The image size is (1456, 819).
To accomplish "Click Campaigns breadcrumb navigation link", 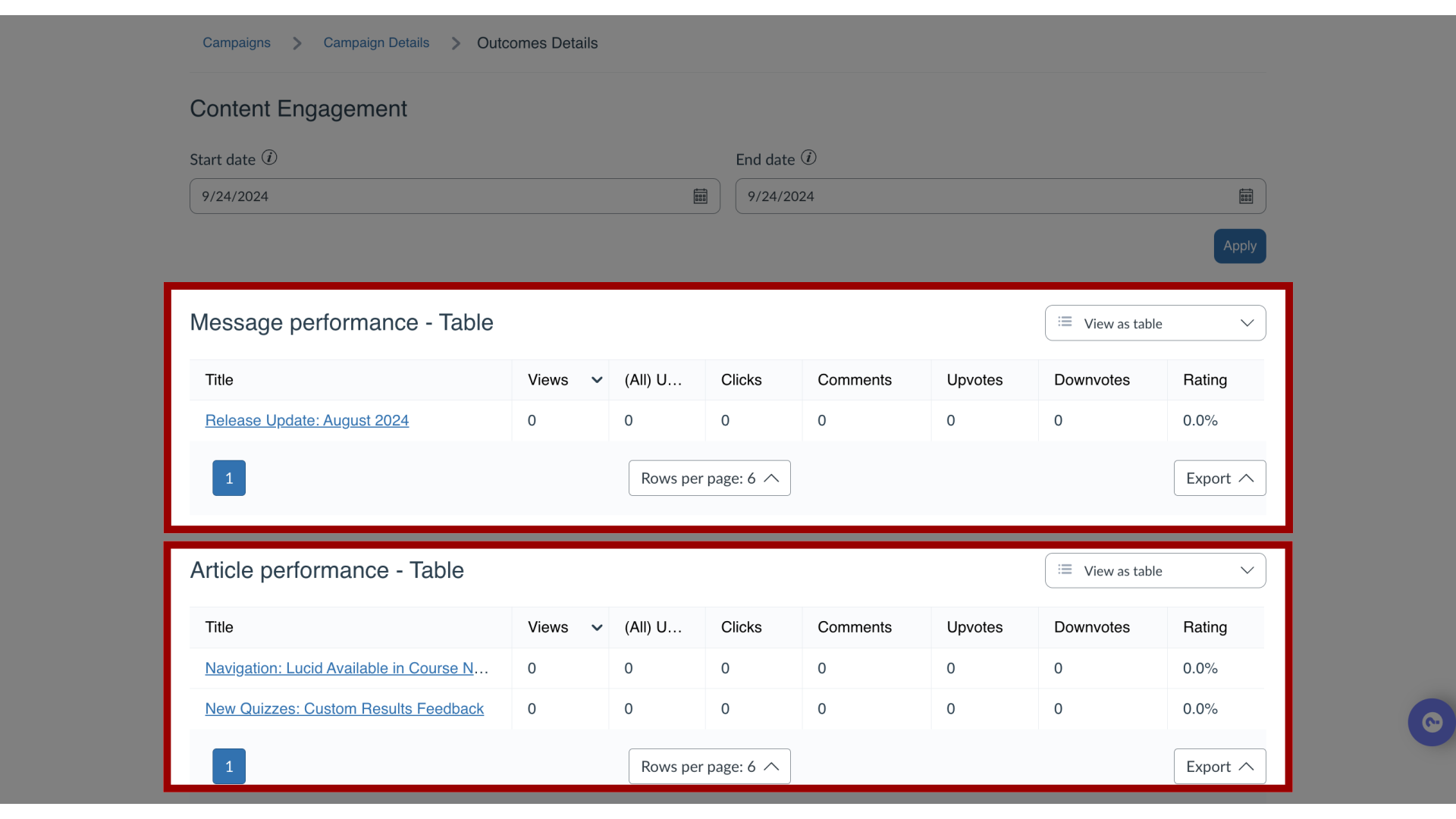I will pos(236,43).
